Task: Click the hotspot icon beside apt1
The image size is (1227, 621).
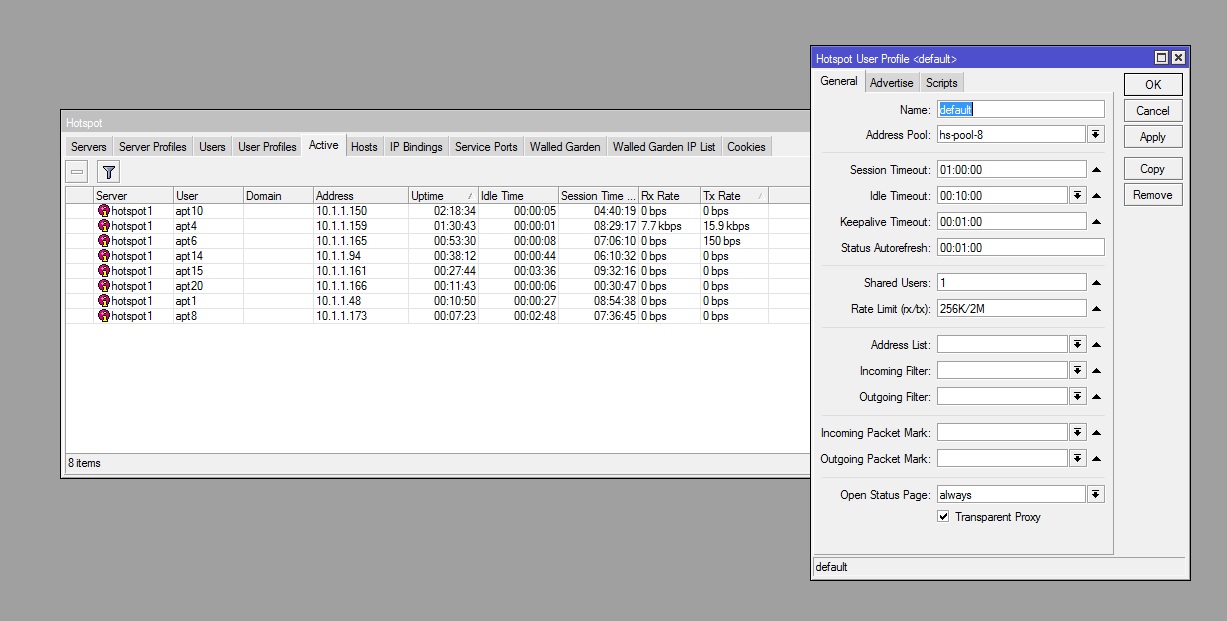Action: (x=102, y=301)
